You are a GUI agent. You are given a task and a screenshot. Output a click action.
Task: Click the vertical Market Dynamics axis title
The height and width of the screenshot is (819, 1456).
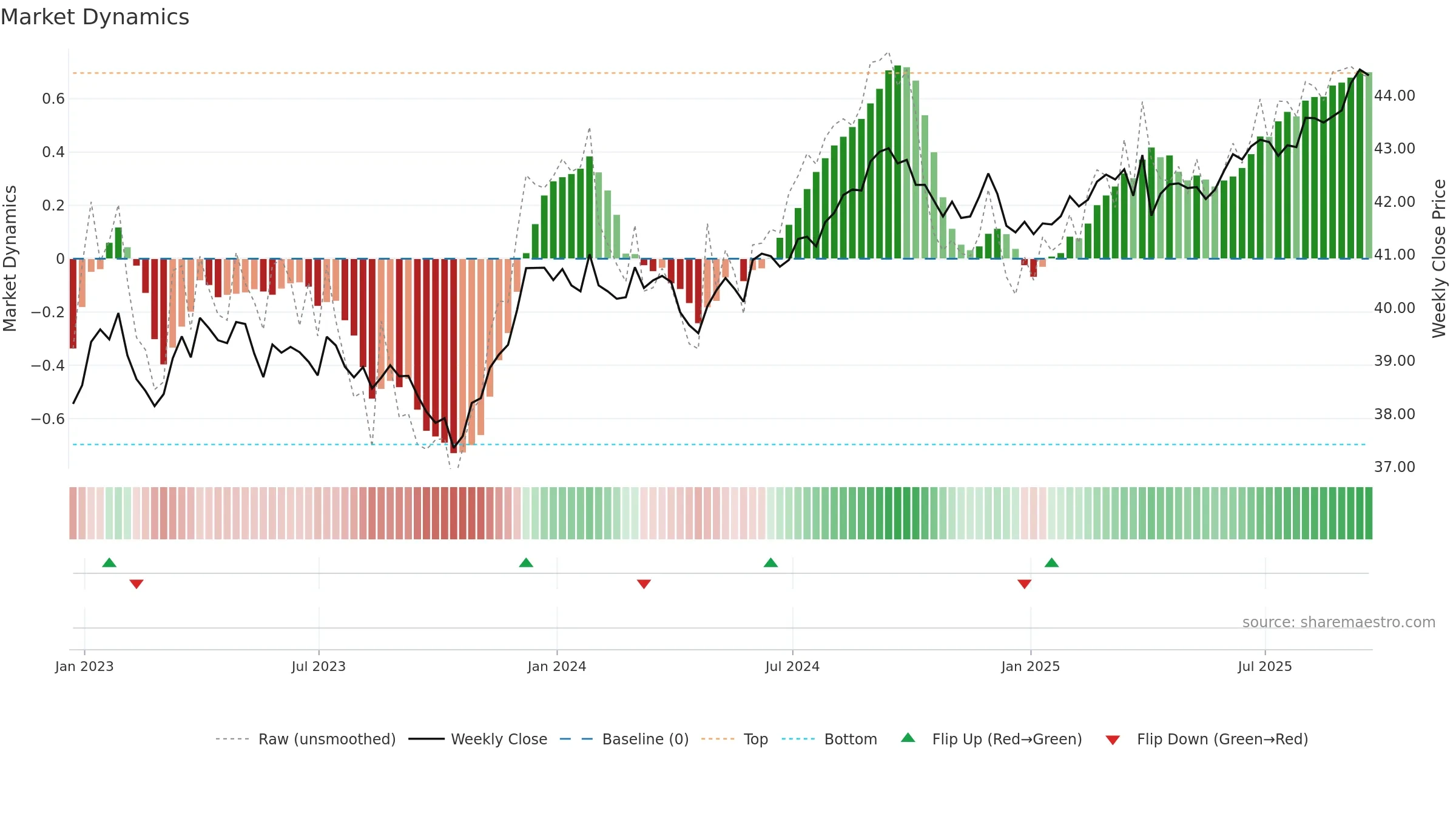[x=10, y=258]
